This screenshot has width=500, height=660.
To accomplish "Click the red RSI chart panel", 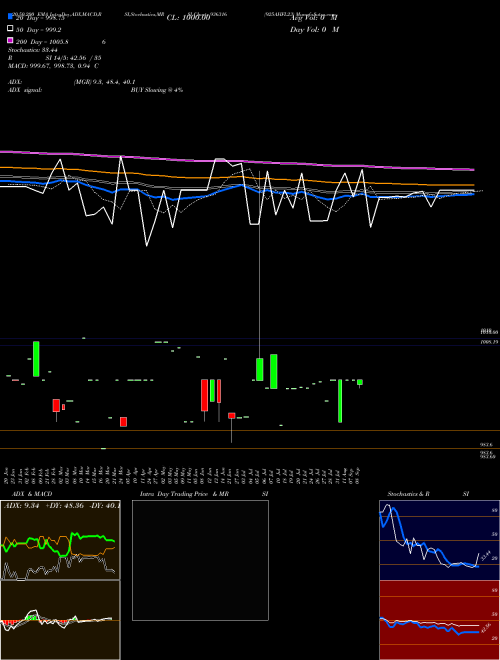I will (439, 620).
